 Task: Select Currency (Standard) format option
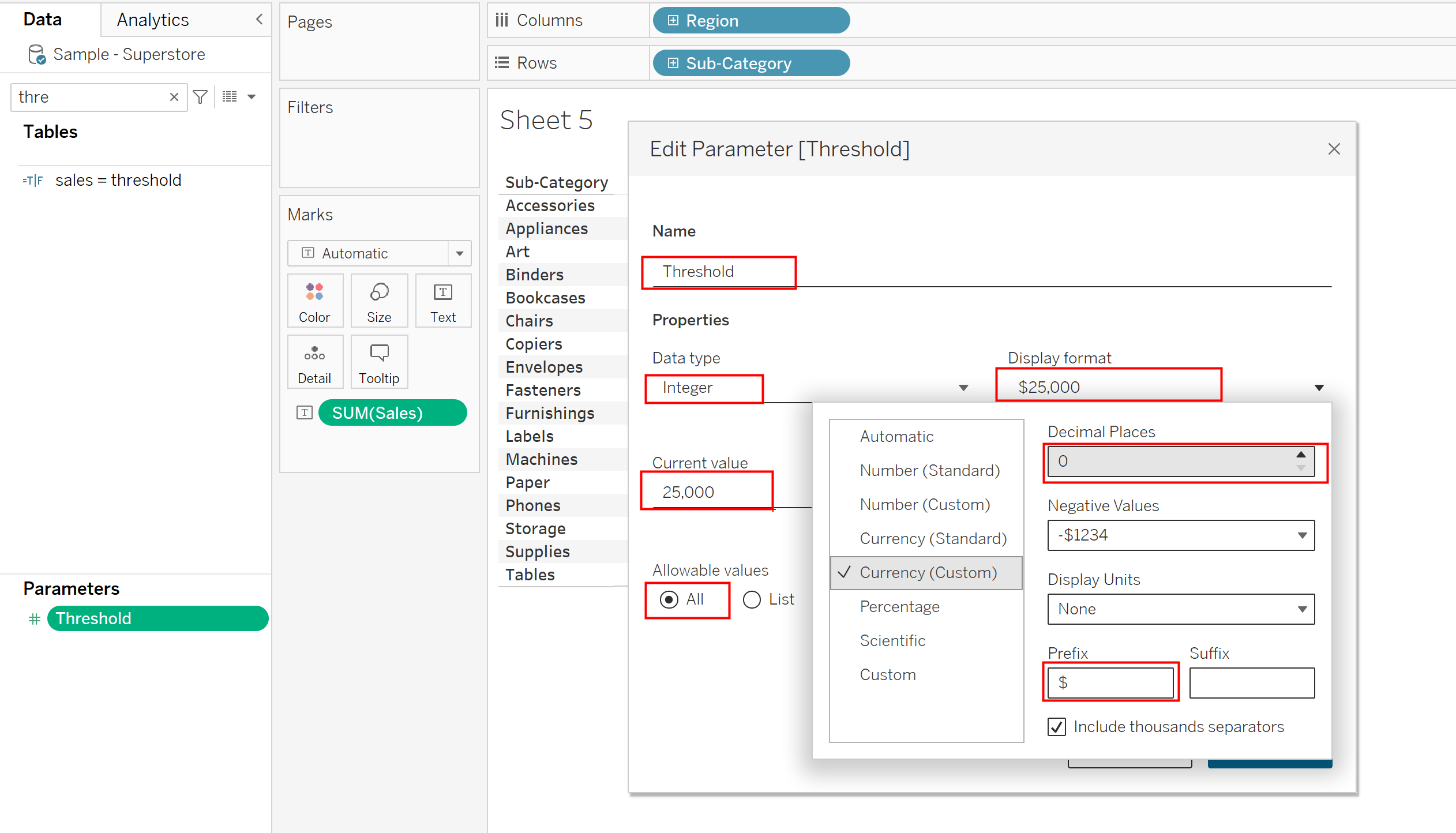coord(933,538)
